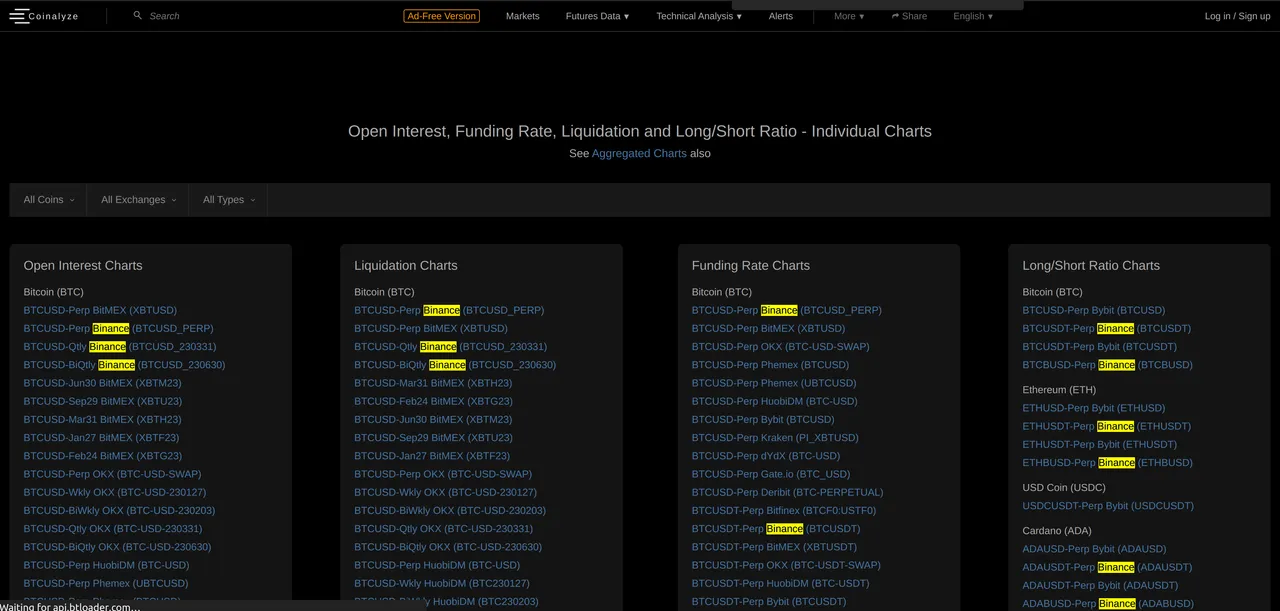Open BTCUSD-Perp BitMEX liquidation chart

[431, 328]
